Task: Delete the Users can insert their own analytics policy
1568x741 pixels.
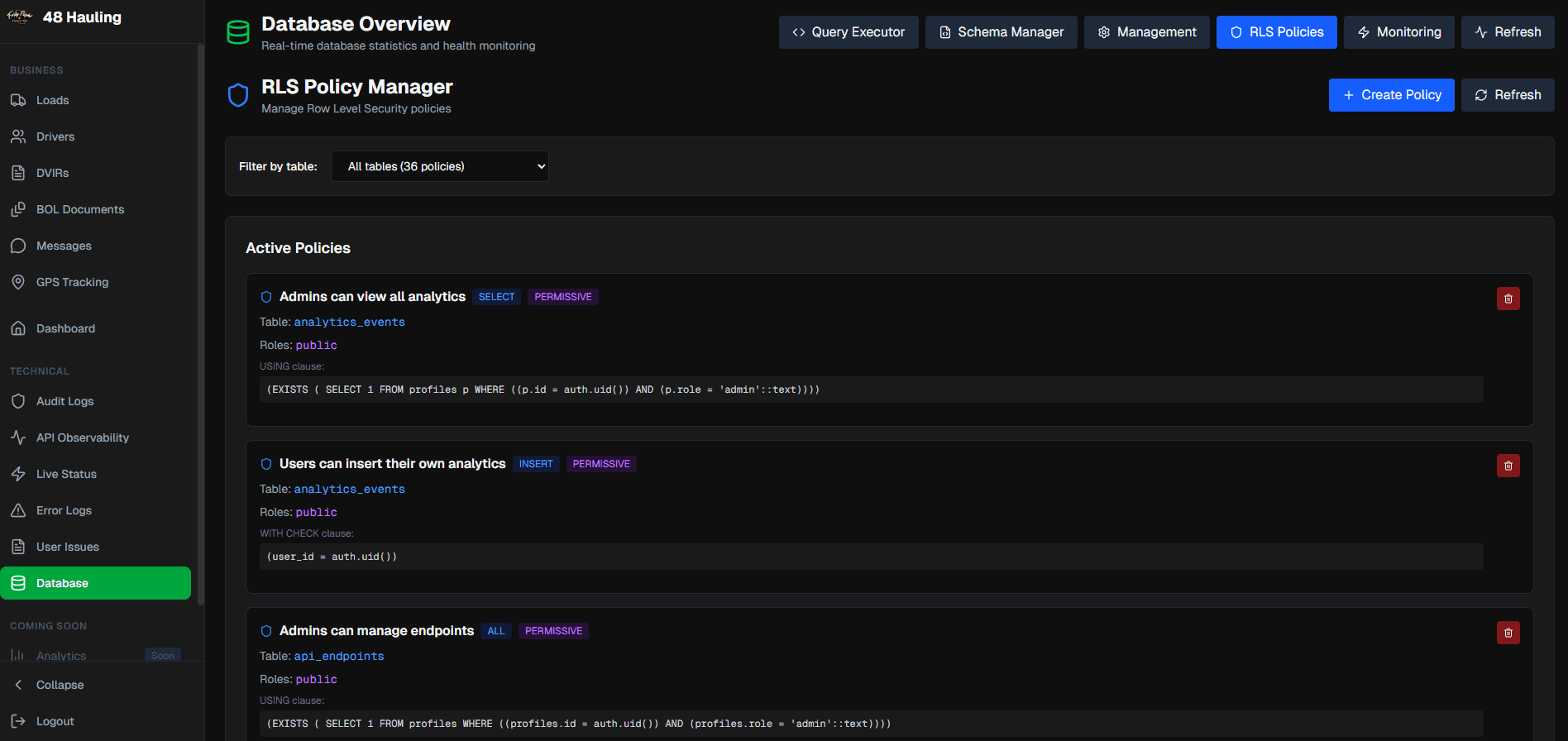Action: 1508,466
